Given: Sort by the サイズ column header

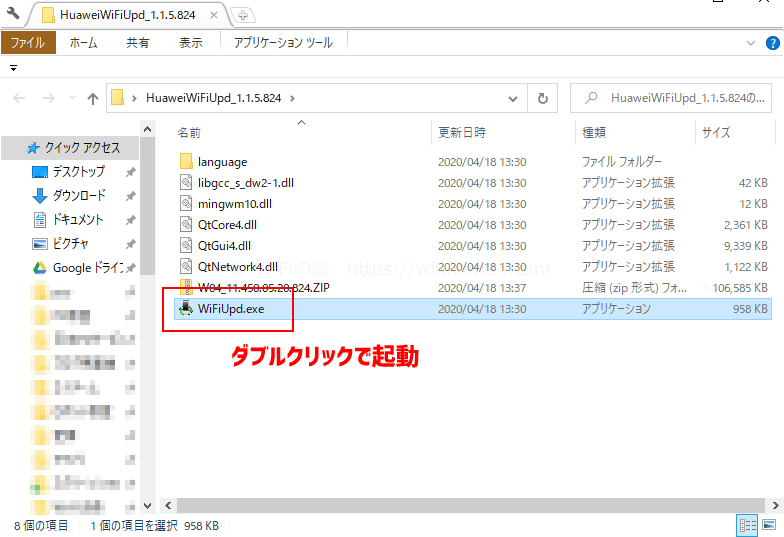Looking at the screenshot, I should [x=716, y=132].
